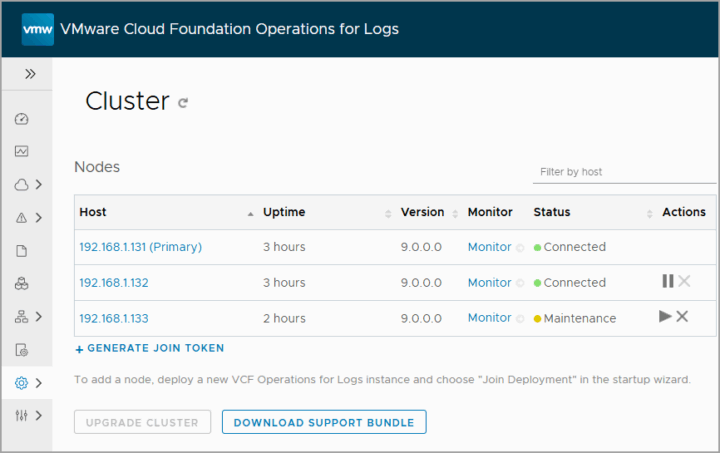This screenshot has height=453, width=720.
Task: Open the explore logs chart icon
Action: (x=22, y=151)
